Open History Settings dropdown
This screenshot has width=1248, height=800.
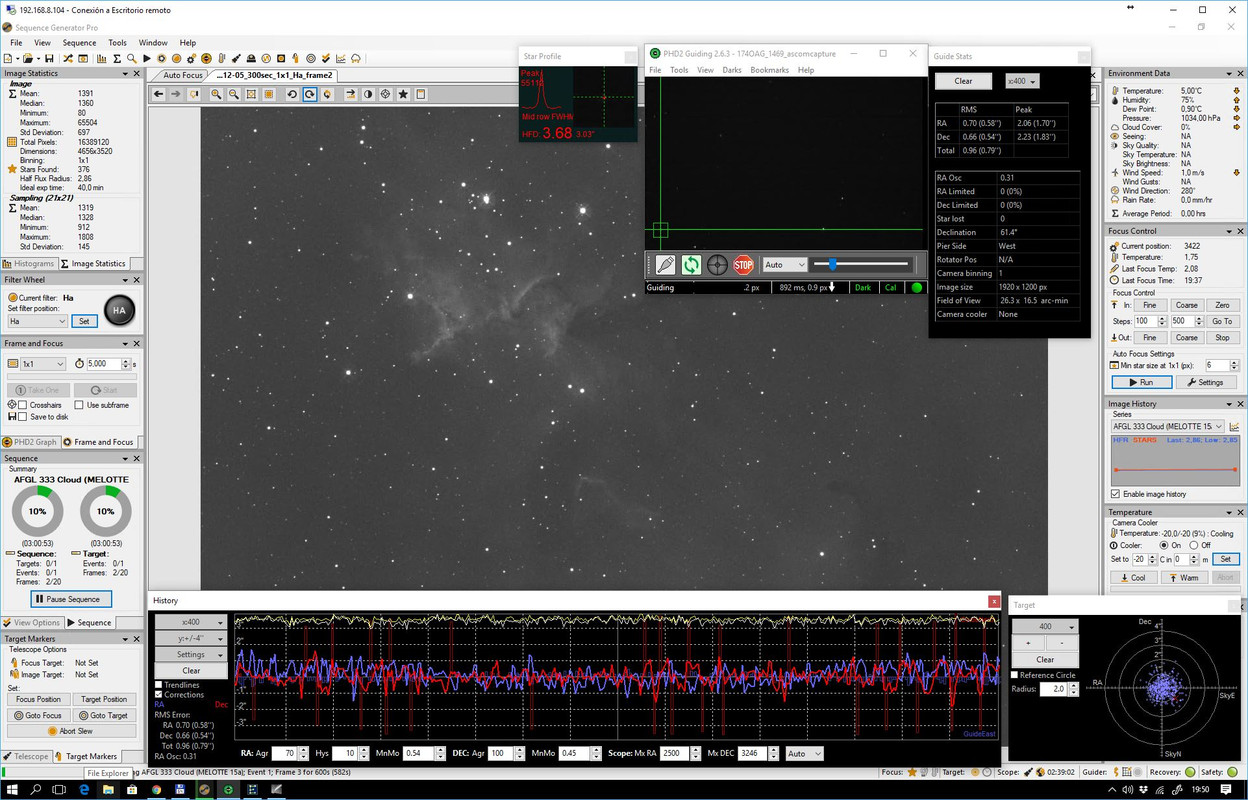coord(191,654)
